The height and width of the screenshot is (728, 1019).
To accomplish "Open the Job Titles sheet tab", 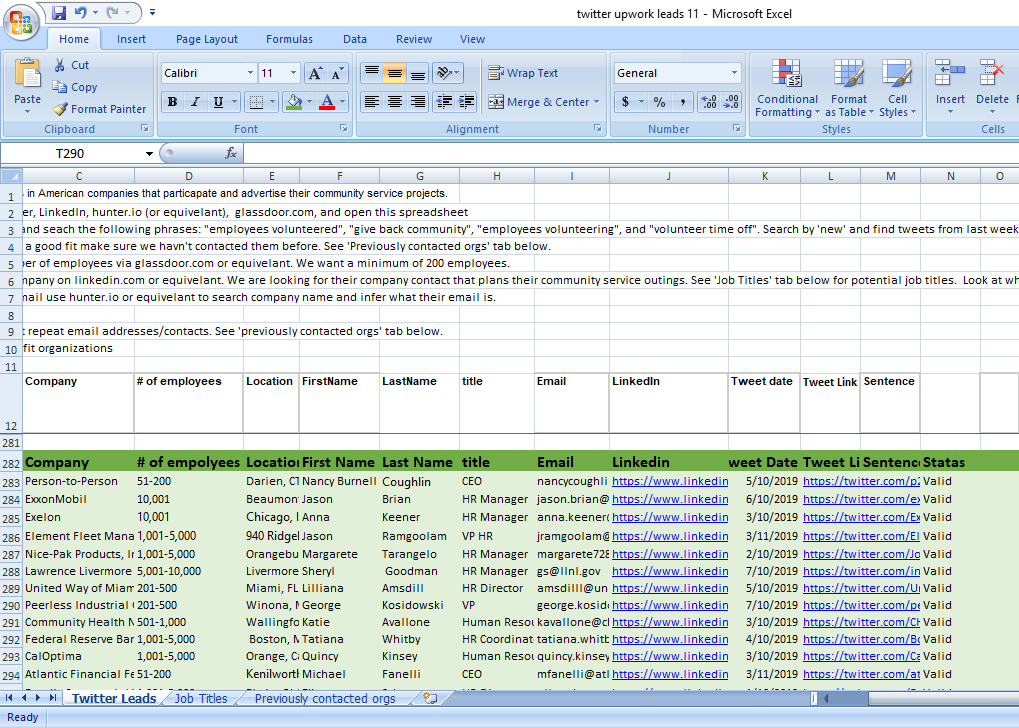I will [x=201, y=698].
